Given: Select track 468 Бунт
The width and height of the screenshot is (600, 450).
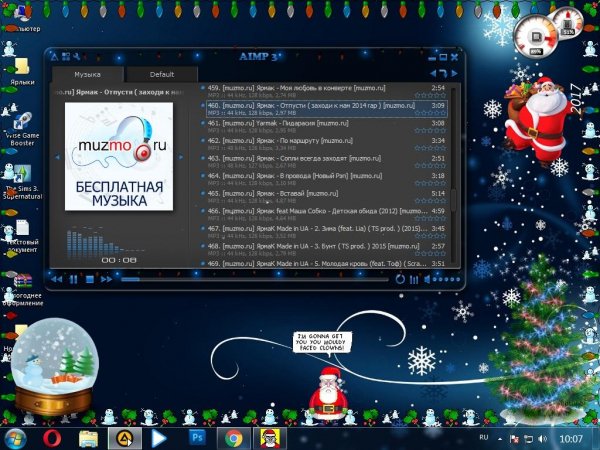Looking at the screenshot, I should [x=326, y=249].
